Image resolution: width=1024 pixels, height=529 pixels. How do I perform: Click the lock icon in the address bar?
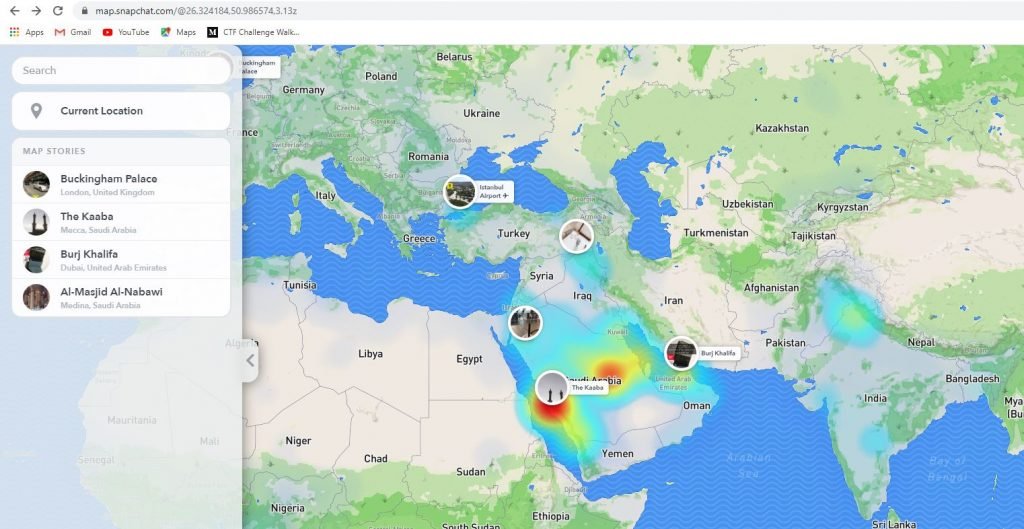tap(84, 11)
